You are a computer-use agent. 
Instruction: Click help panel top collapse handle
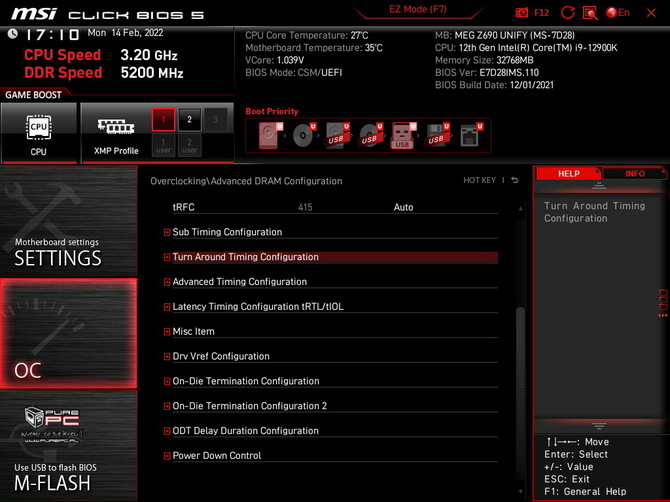point(599,186)
